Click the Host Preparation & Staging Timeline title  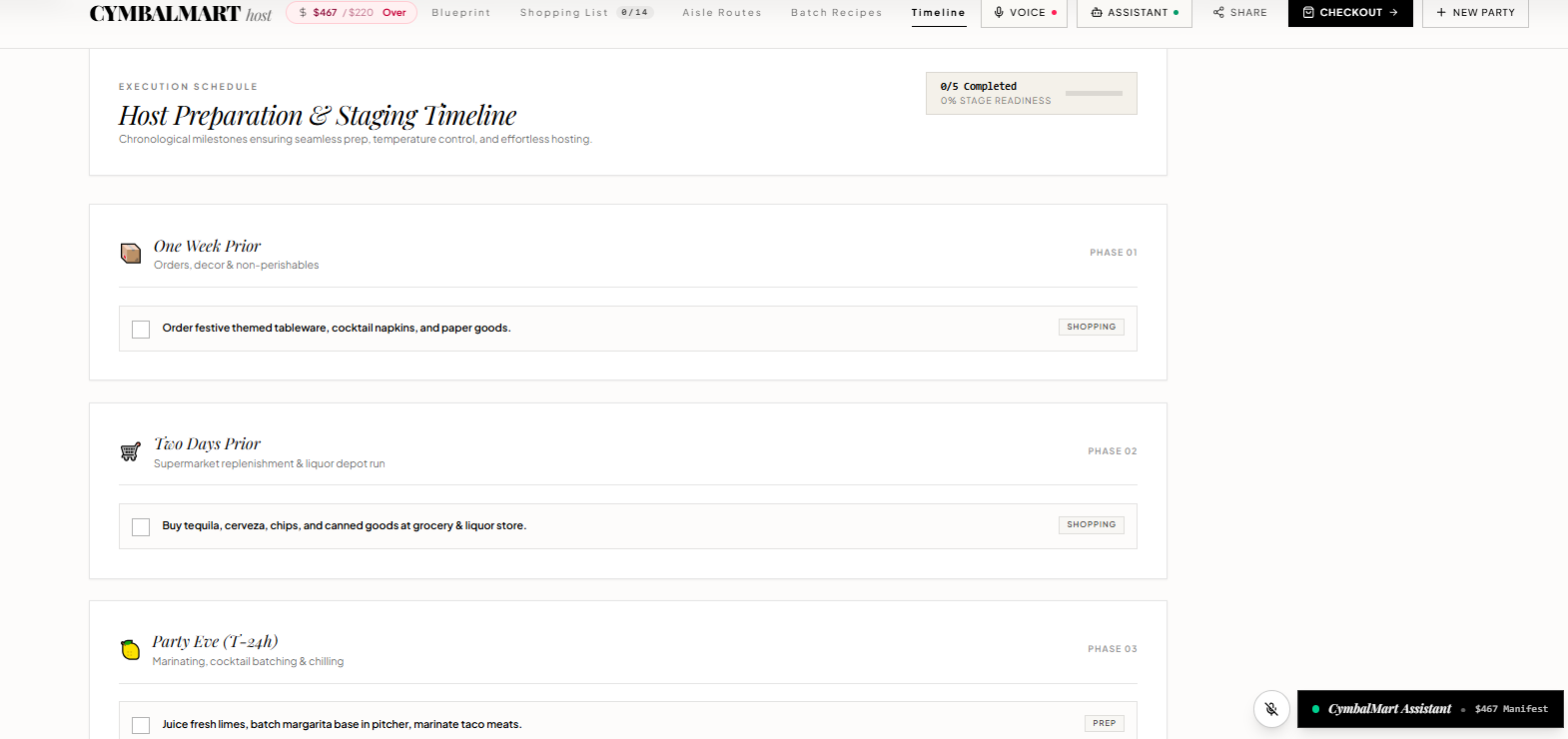tap(318, 116)
